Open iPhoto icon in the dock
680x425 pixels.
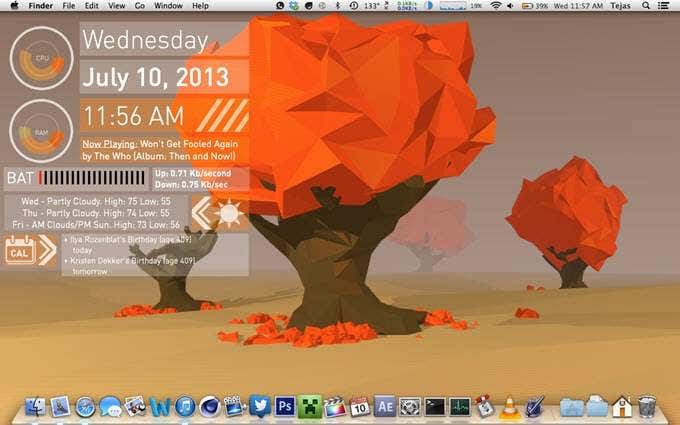[135, 406]
